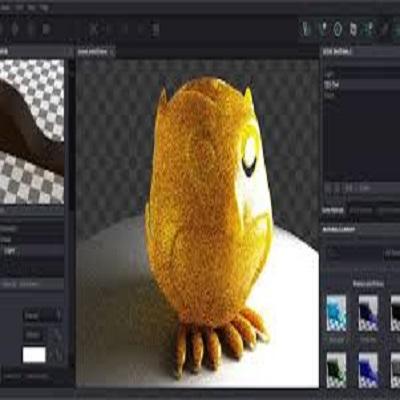Open the dropdown showing Light in left panel

point(32,251)
